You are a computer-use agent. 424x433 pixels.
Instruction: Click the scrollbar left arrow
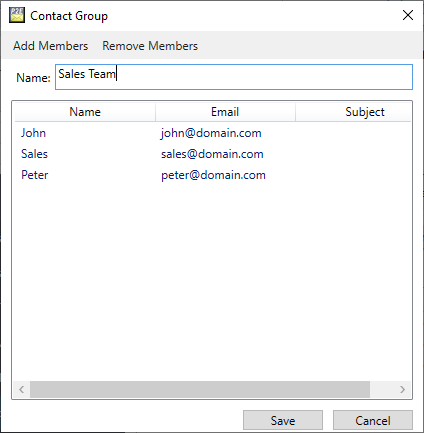coord(22,389)
